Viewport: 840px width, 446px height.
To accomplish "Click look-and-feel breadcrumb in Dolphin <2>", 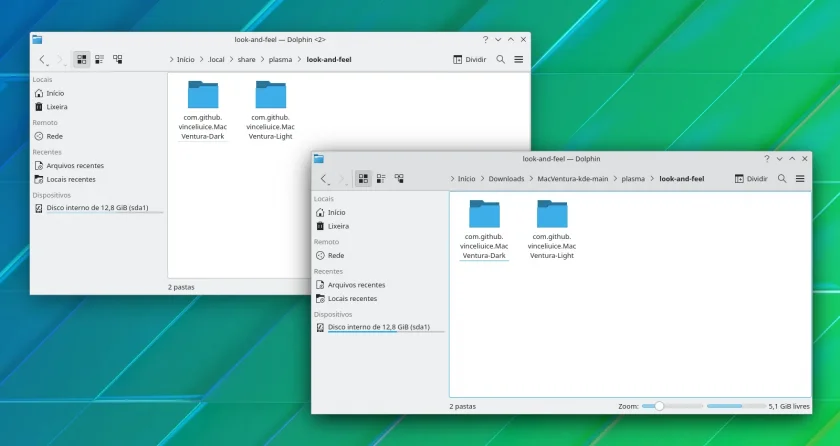I will coord(329,59).
